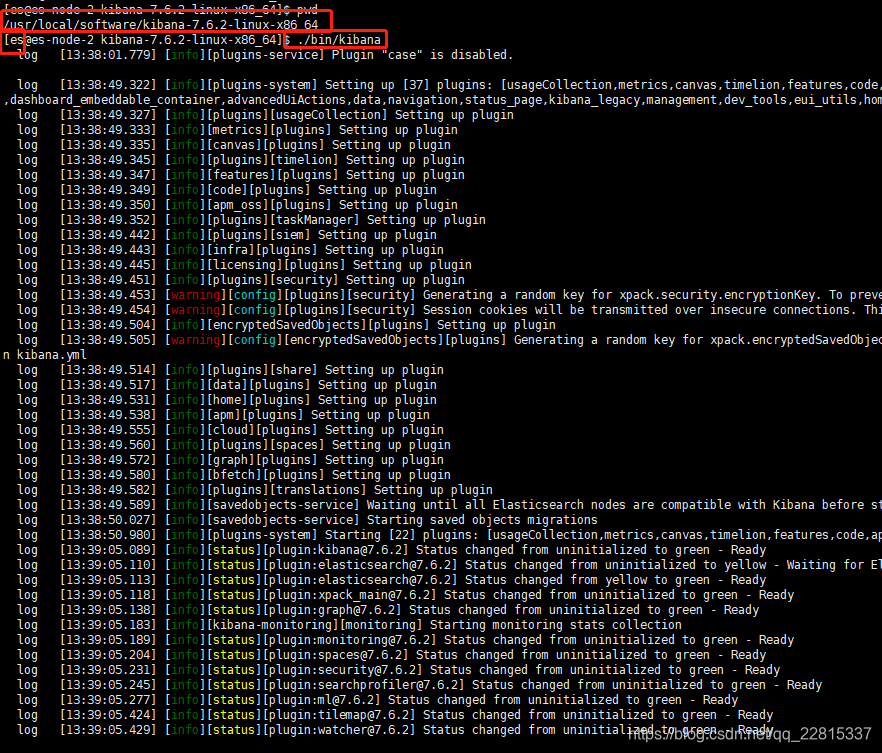The width and height of the screenshot is (882, 753).
Task: Select the [data][plugins] log line
Action: 227,385
